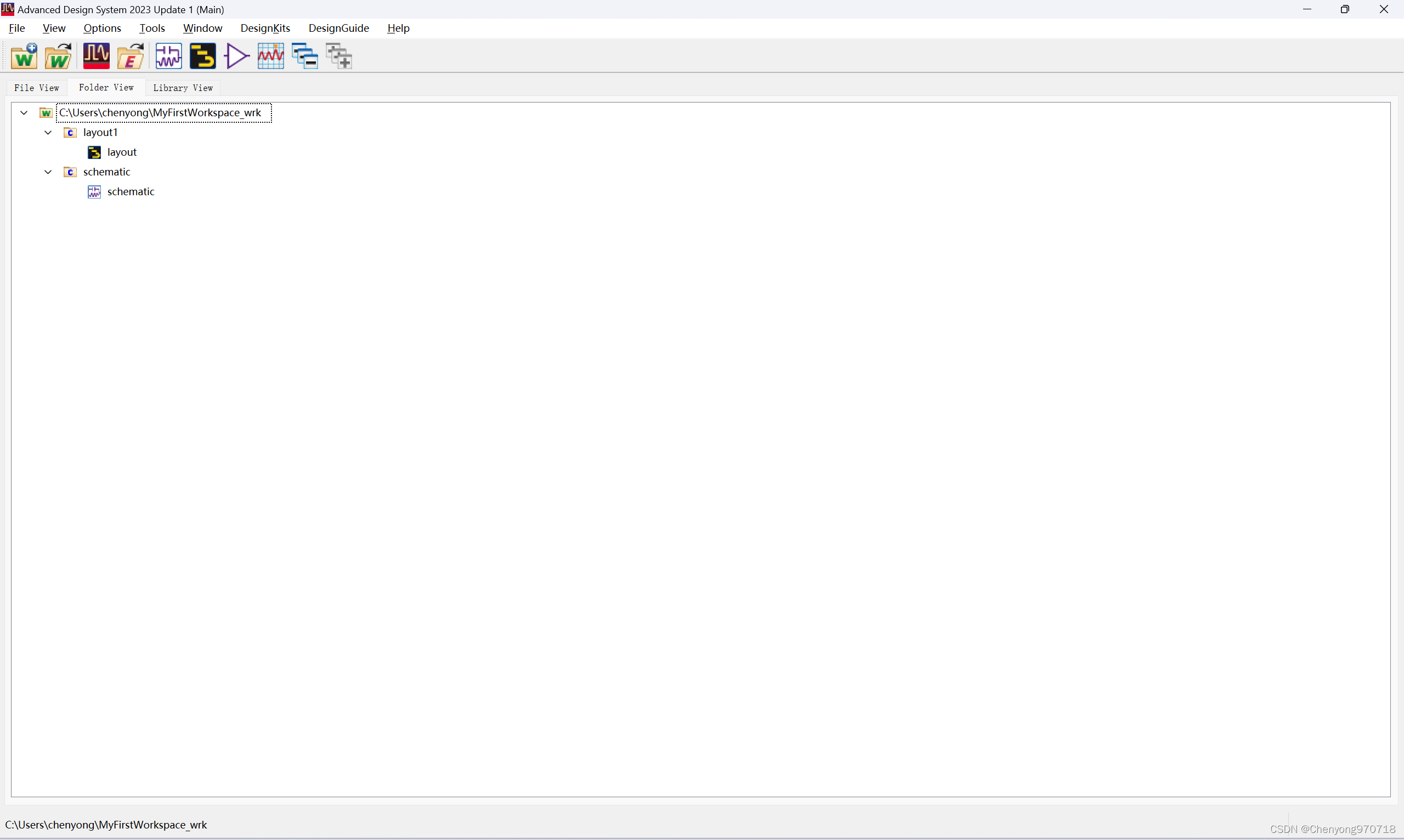Select the pulse waveform toolbar icon
The image size is (1404, 840).
pyautogui.click(x=96, y=55)
